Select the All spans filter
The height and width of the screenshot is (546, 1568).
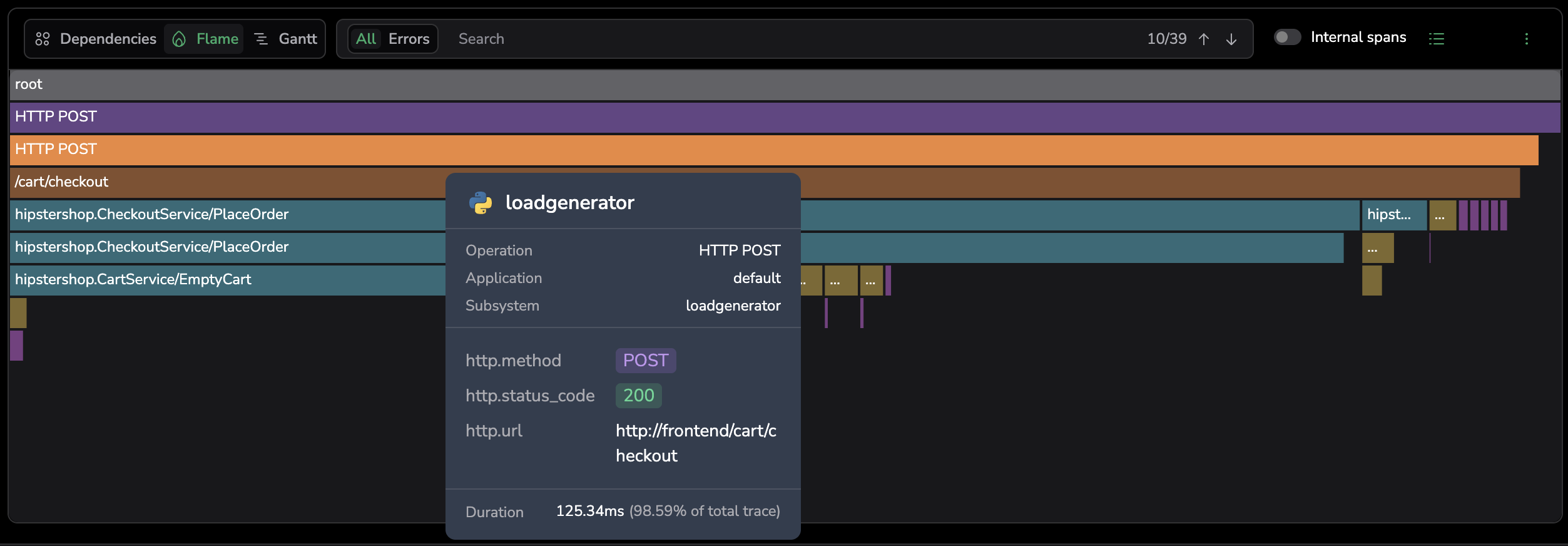pyautogui.click(x=365, y=39)
